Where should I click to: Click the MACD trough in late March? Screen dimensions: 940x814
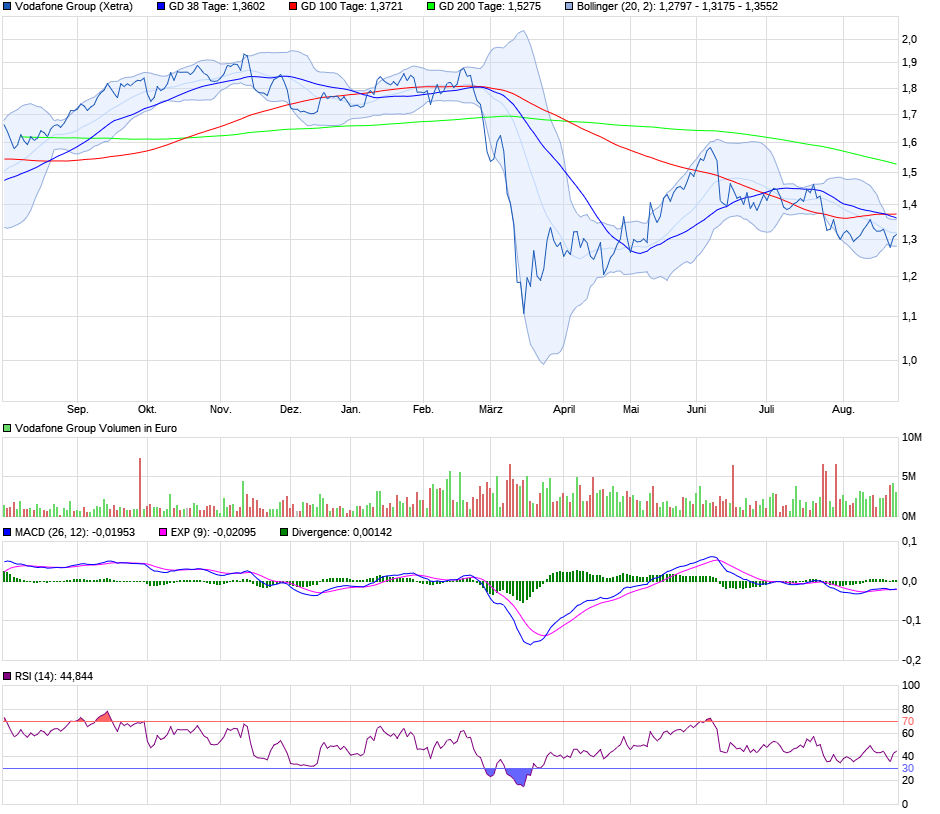point(530,644)
